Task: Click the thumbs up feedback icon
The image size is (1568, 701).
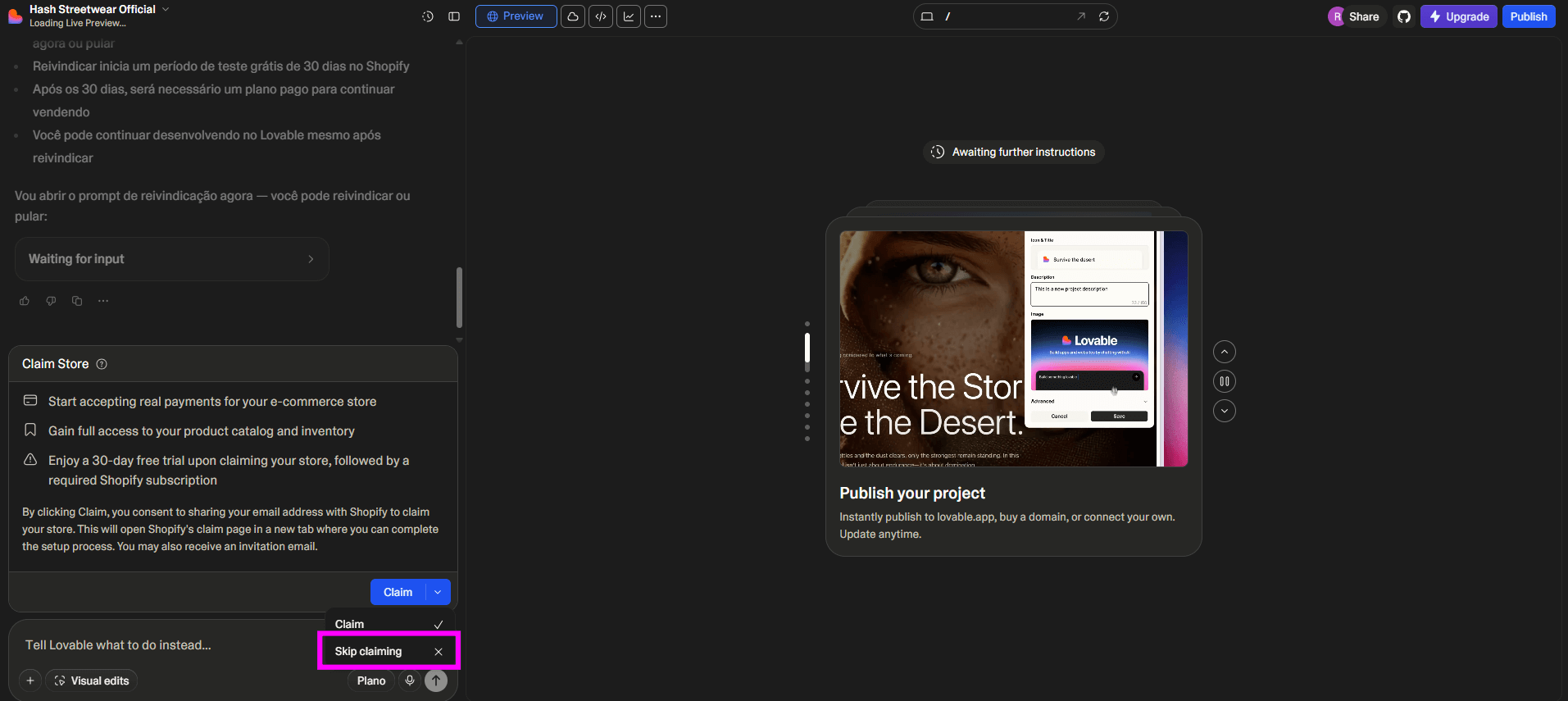Action: tap(25, 301)
